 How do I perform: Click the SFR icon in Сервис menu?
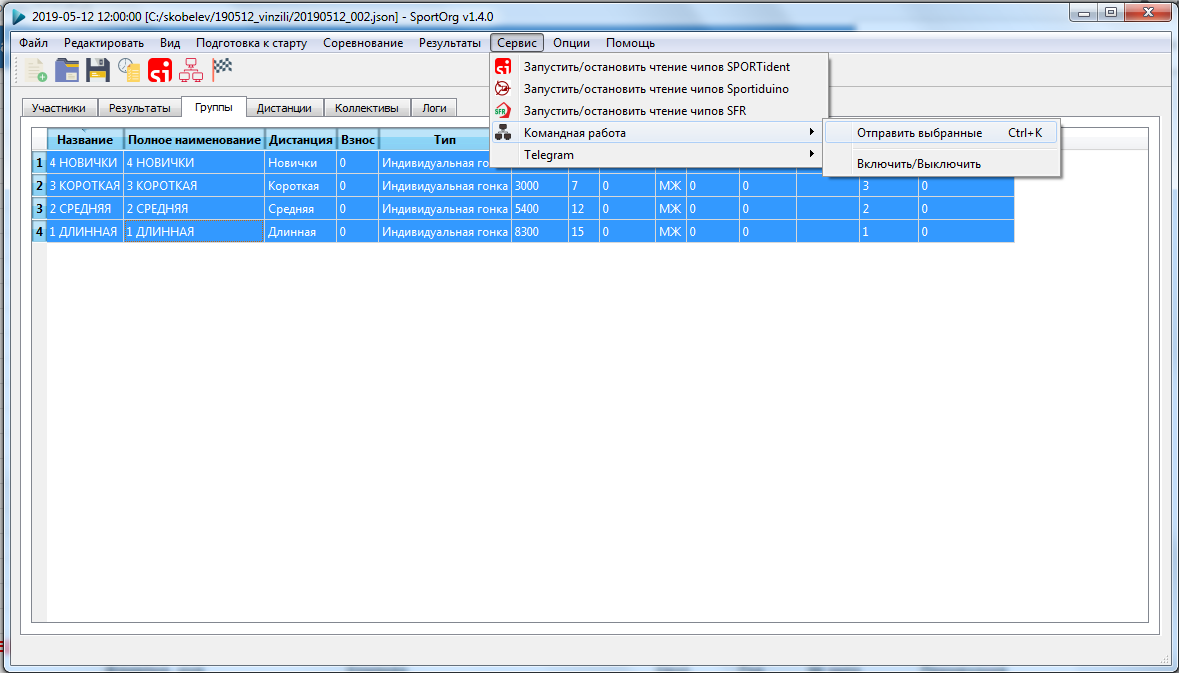click(x=503, y=111)
